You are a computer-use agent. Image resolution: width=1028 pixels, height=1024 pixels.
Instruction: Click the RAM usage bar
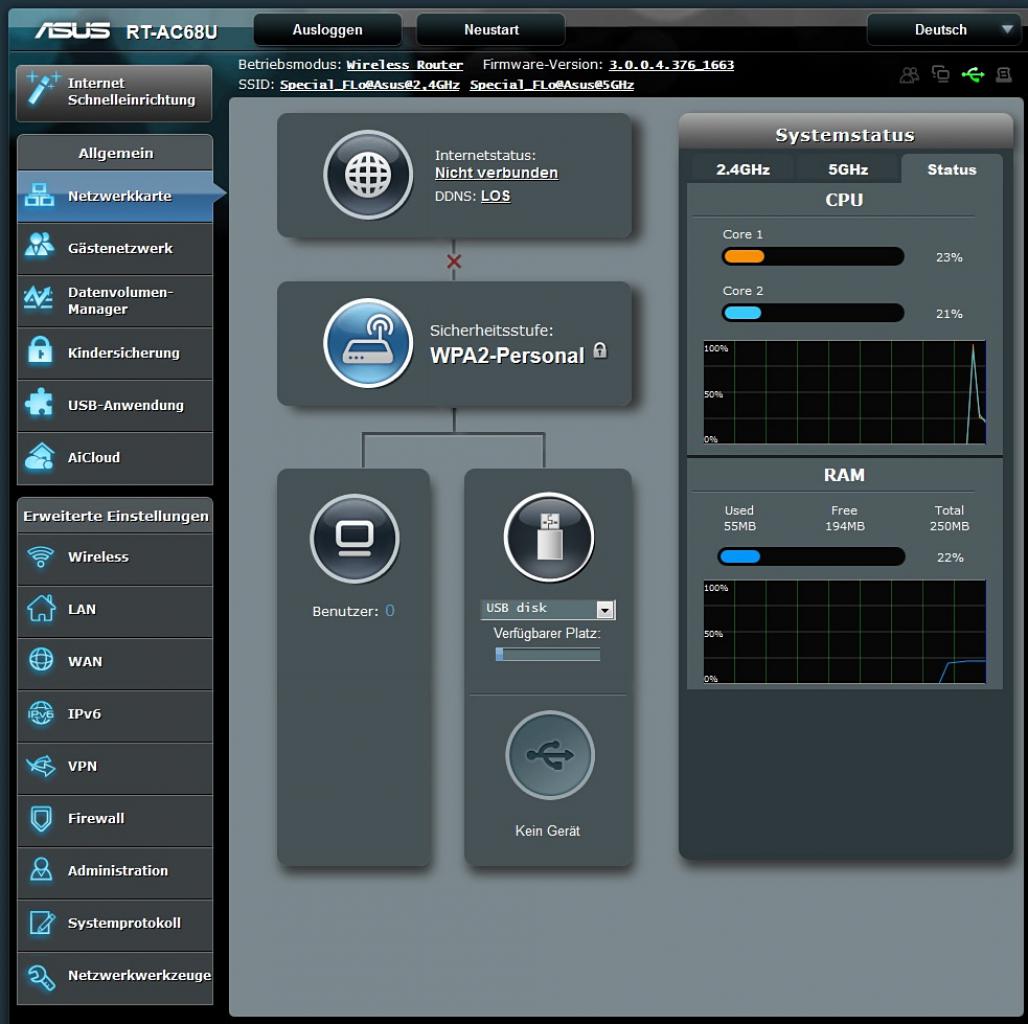tap(811, 557)
